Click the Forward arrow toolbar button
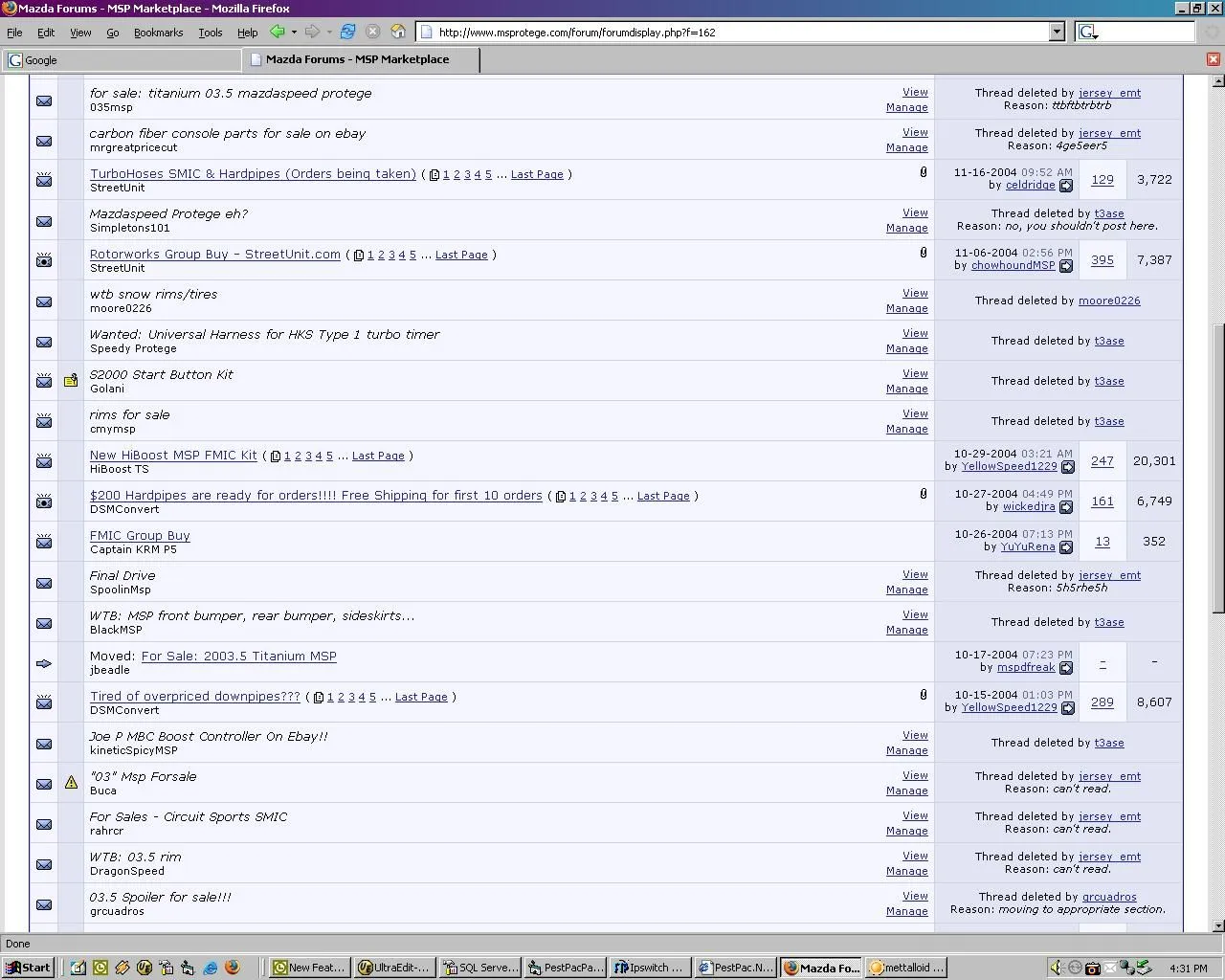The image size is (1225, 980). 312,32
